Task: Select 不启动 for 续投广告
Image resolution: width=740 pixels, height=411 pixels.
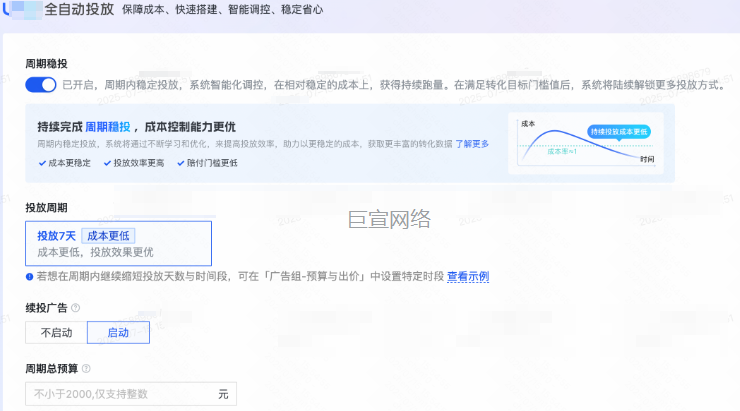Action: point(57,333)
